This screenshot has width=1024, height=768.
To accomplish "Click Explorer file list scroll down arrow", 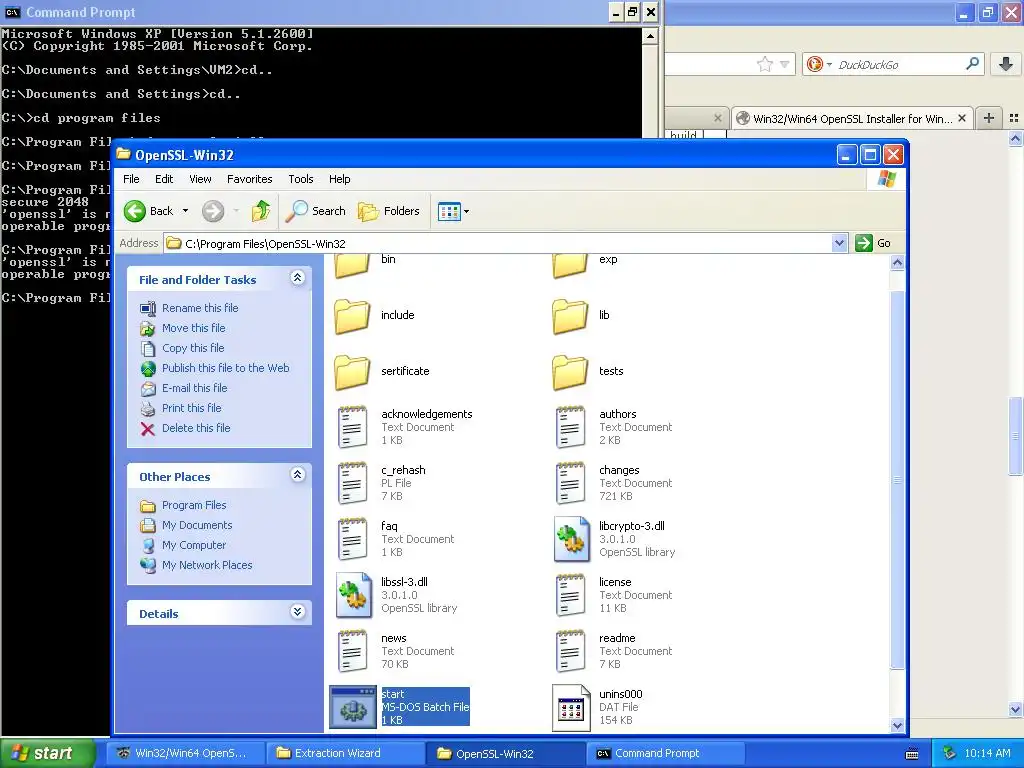I will pos(897,725).
